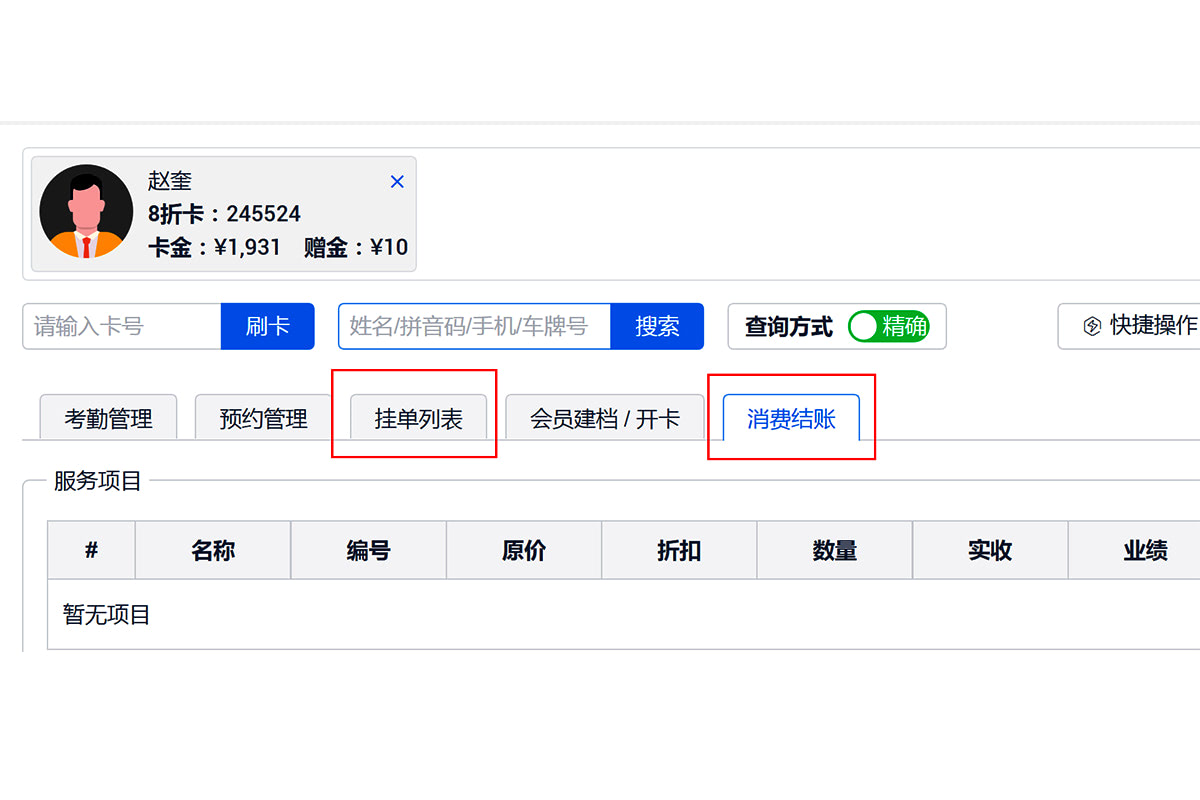Image resolution: width=1200 pixels, height=800 pixels.
Task: Click the 搜索 search button
Action: [x=657, y=326]
